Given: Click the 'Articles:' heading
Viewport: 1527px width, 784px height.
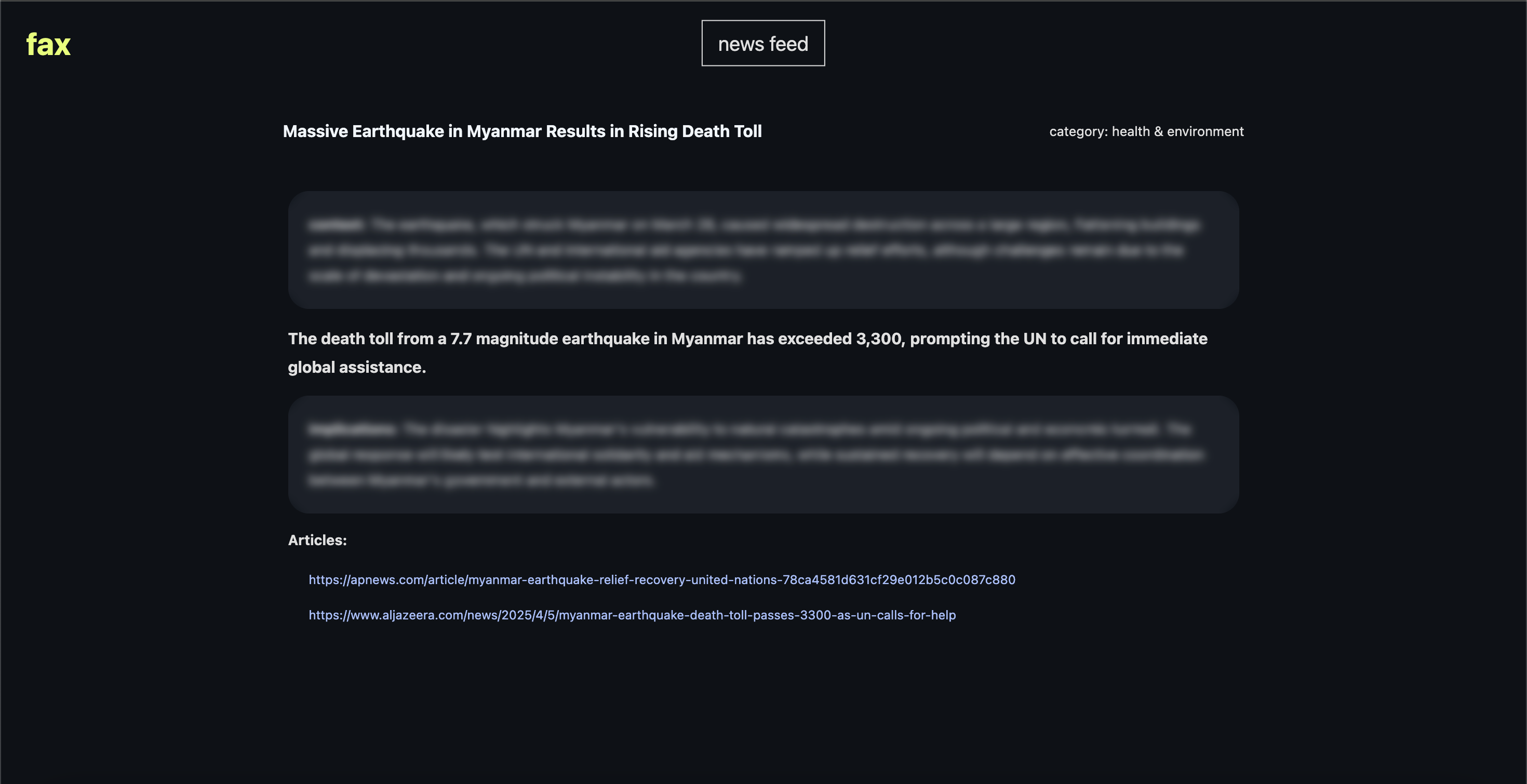Looking at the screenshot, I should 317,540.
